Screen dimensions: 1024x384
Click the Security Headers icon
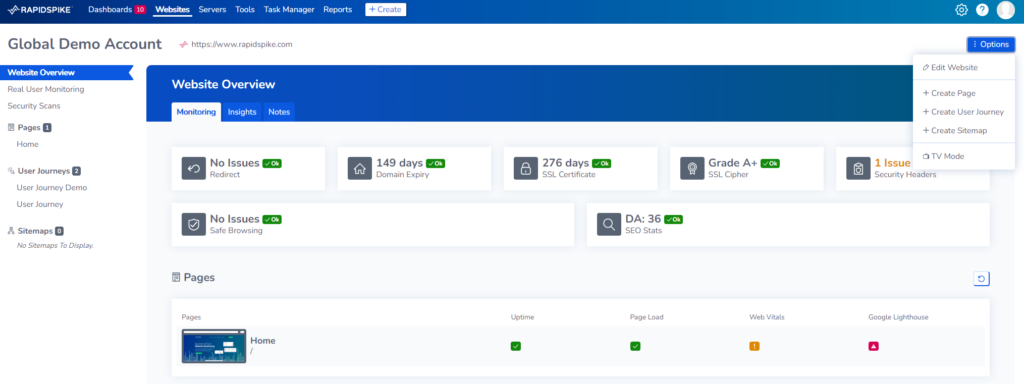pyautogui.click(x=857, y=168)
